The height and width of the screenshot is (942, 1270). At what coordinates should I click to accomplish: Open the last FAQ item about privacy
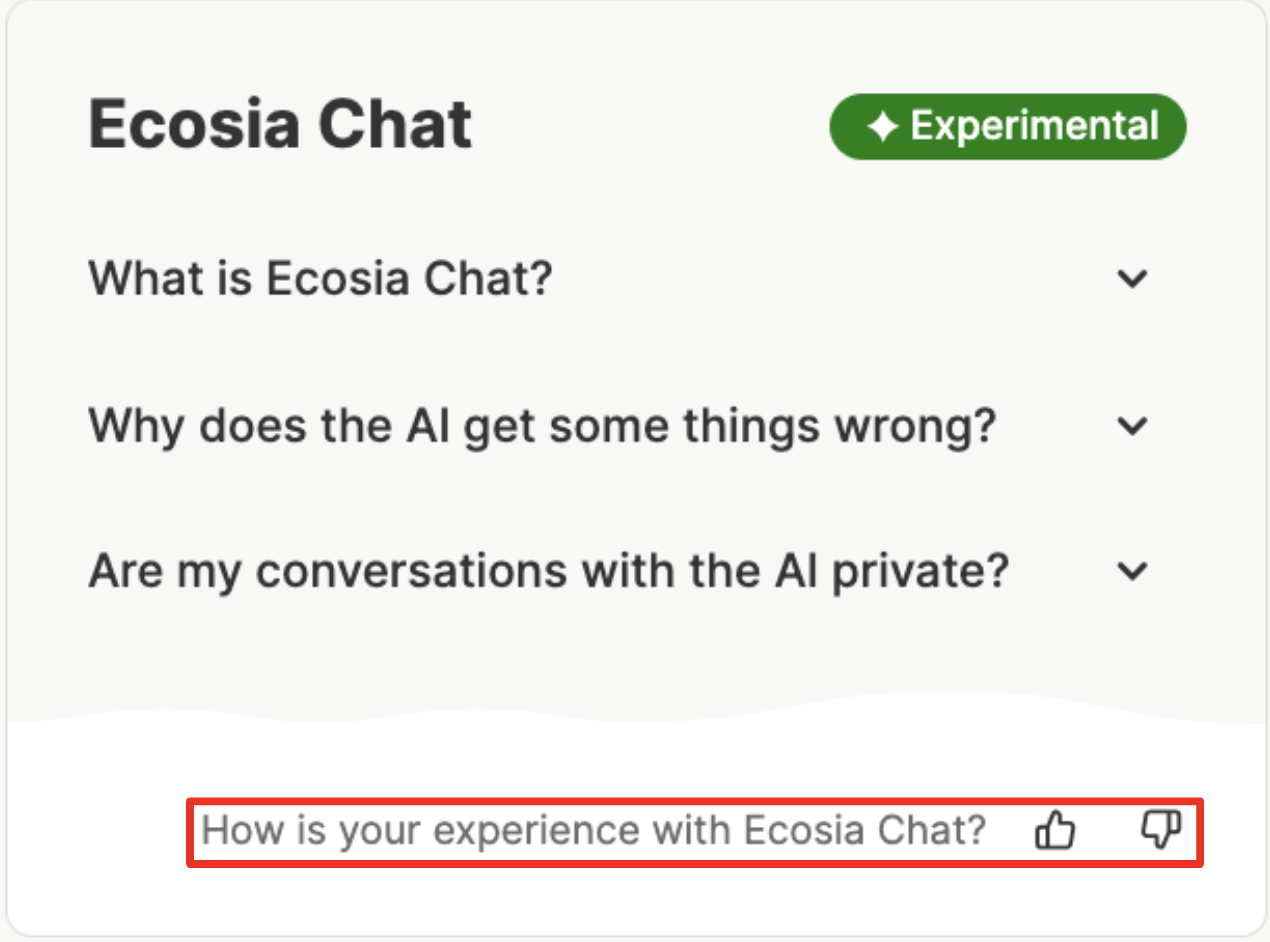pos(620,571)
